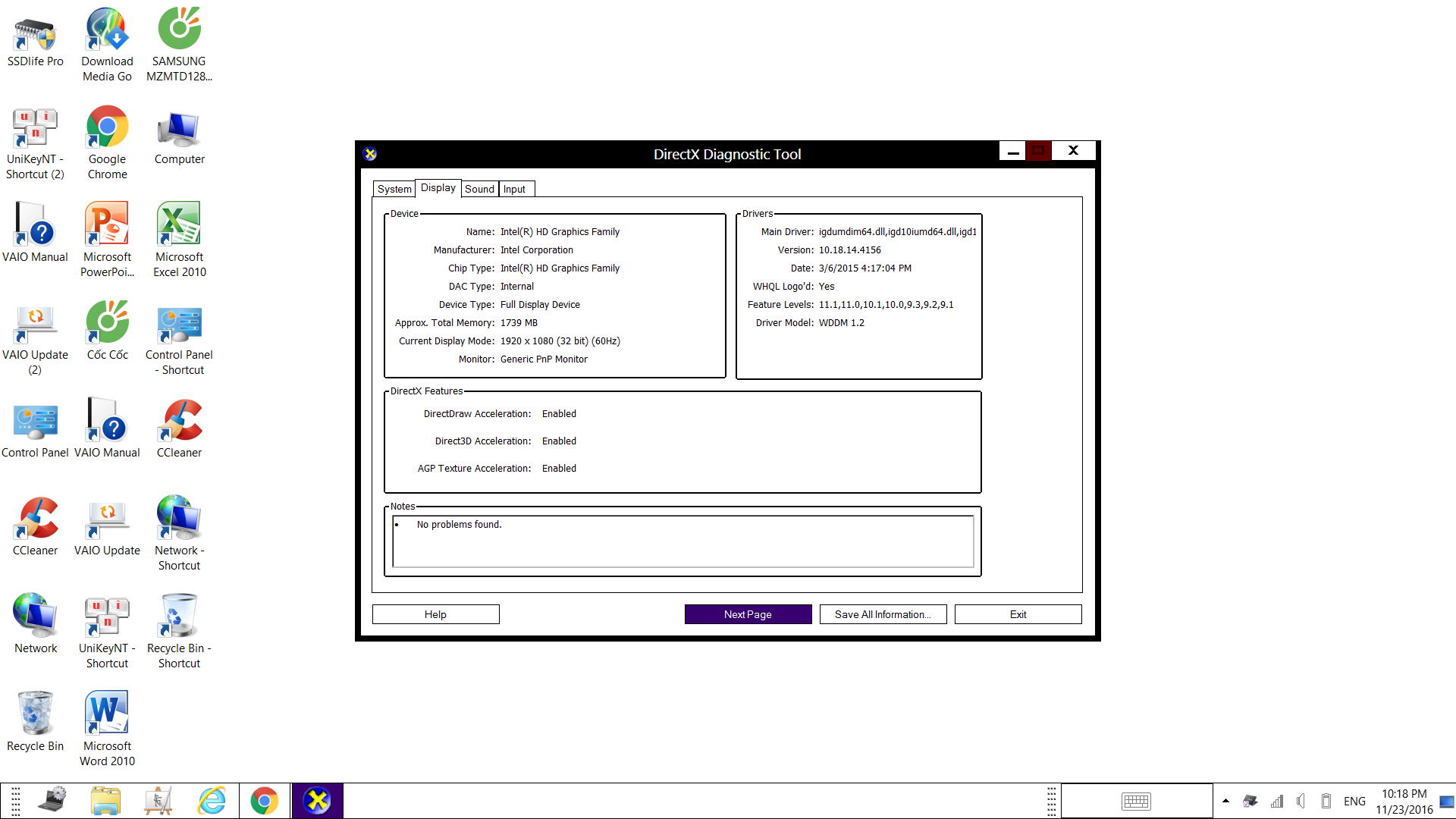Select Microsoft Excel 2010 desktop shortcut
The image size is (1456, 819).
point(179,240)
